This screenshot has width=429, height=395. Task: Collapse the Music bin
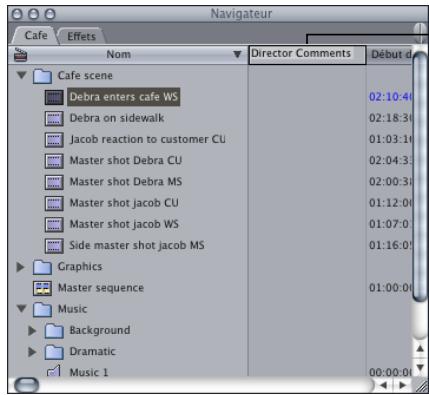coord(22,309)
